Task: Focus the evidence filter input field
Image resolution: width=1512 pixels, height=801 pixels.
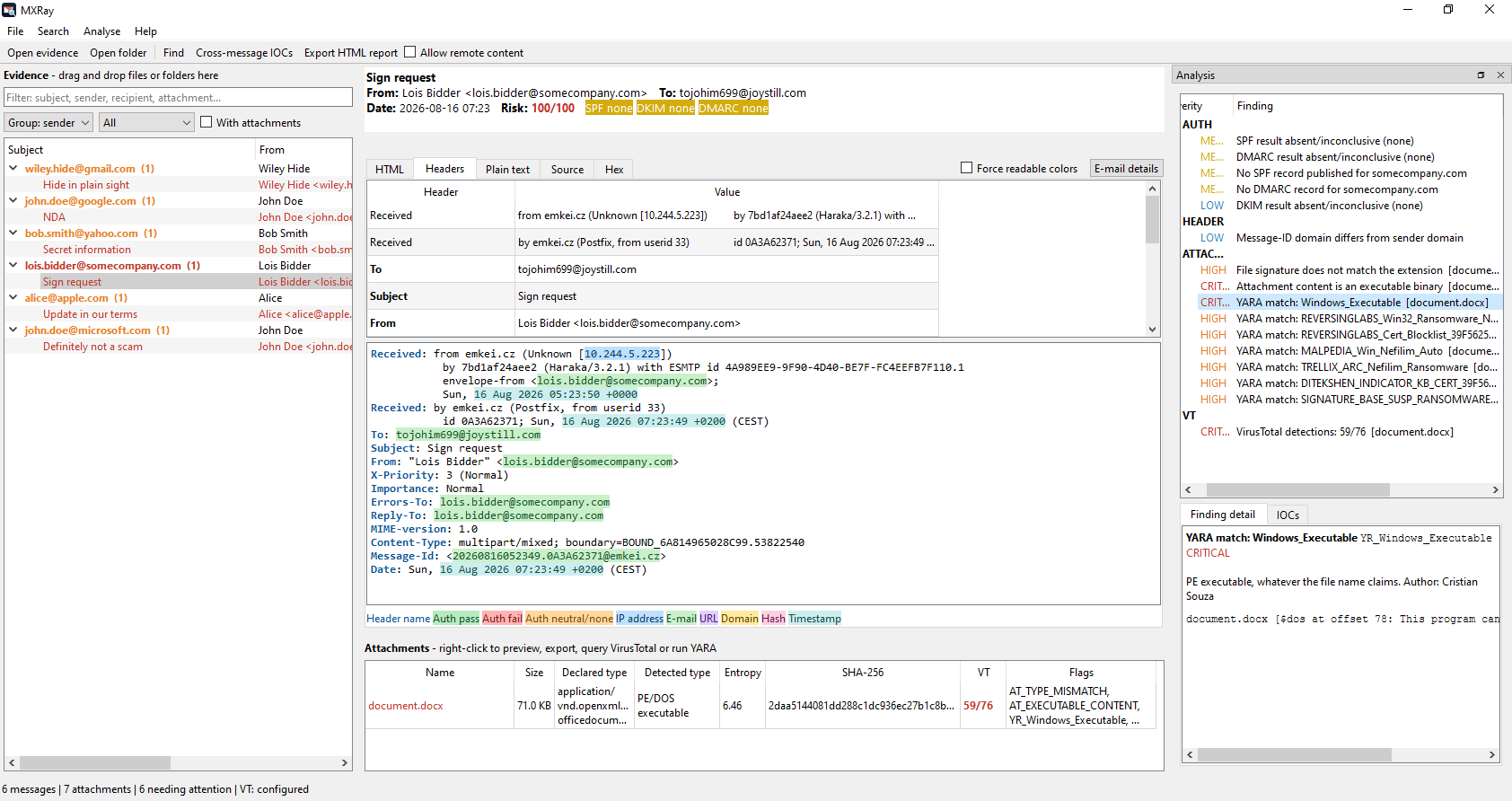Action: coord(178,97)
